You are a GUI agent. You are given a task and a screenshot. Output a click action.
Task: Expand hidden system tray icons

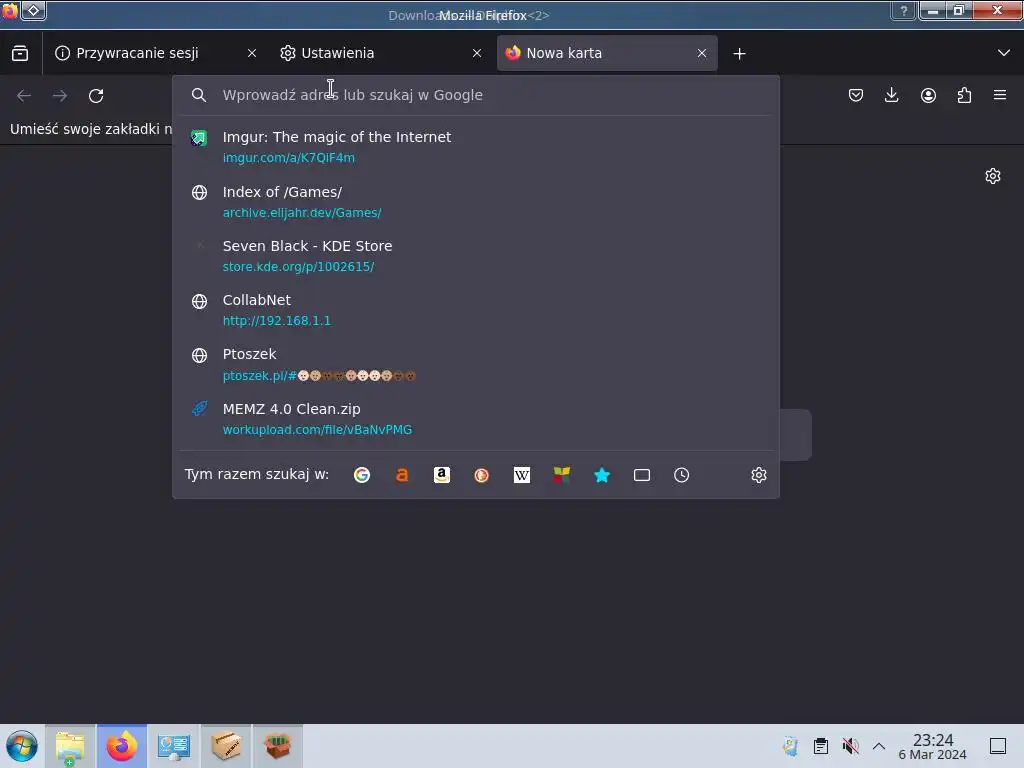pos(879,746)
